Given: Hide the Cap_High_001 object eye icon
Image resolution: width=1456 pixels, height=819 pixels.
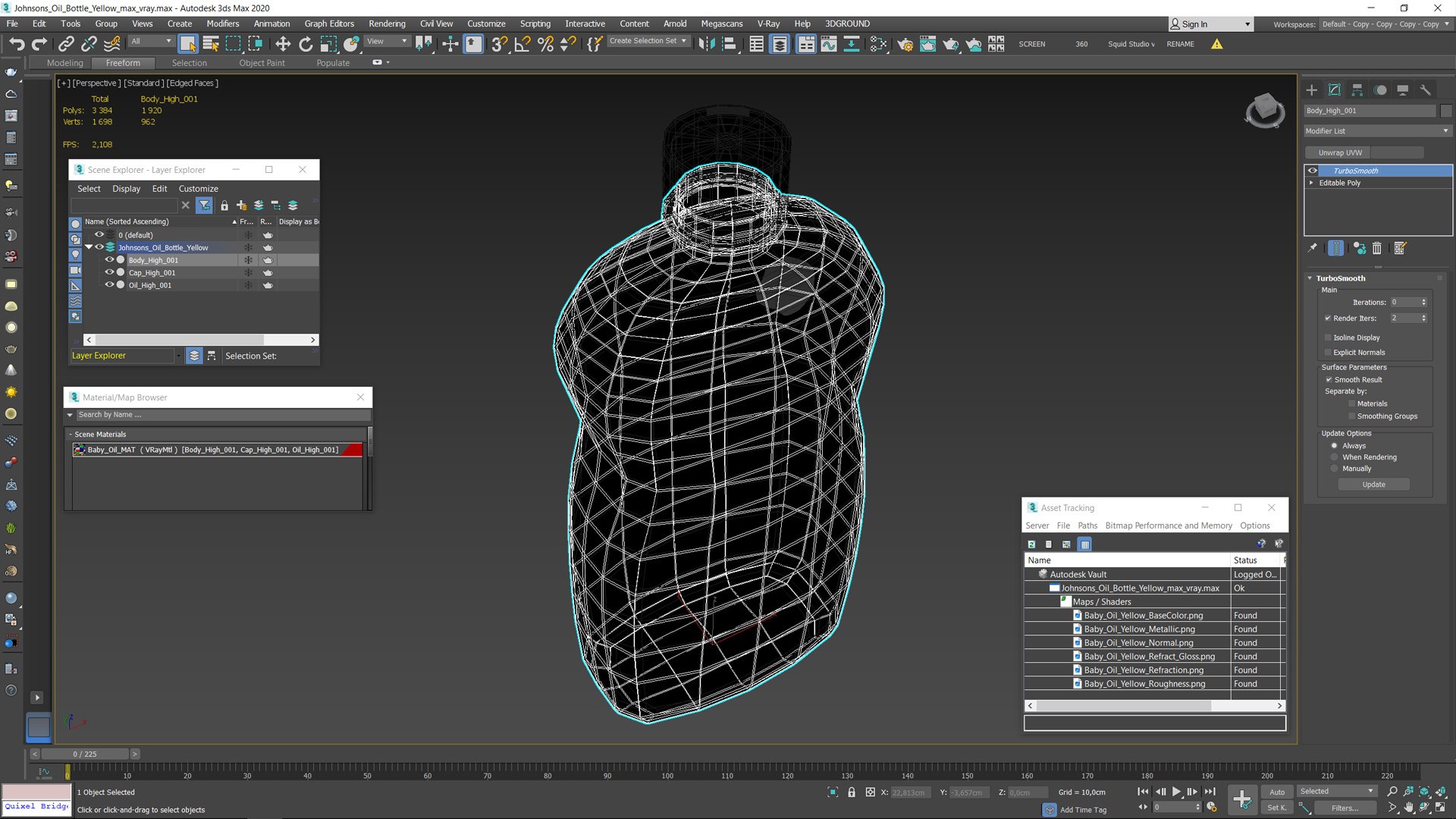Looking at the screenshot, I should pyautogui.click(x=109, y=272).
